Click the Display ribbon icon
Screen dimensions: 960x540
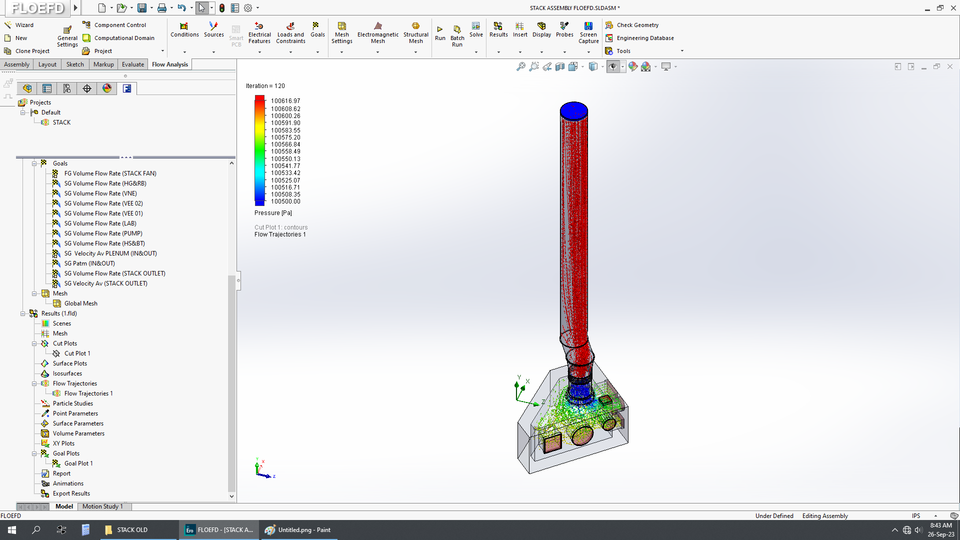[541, 26]
